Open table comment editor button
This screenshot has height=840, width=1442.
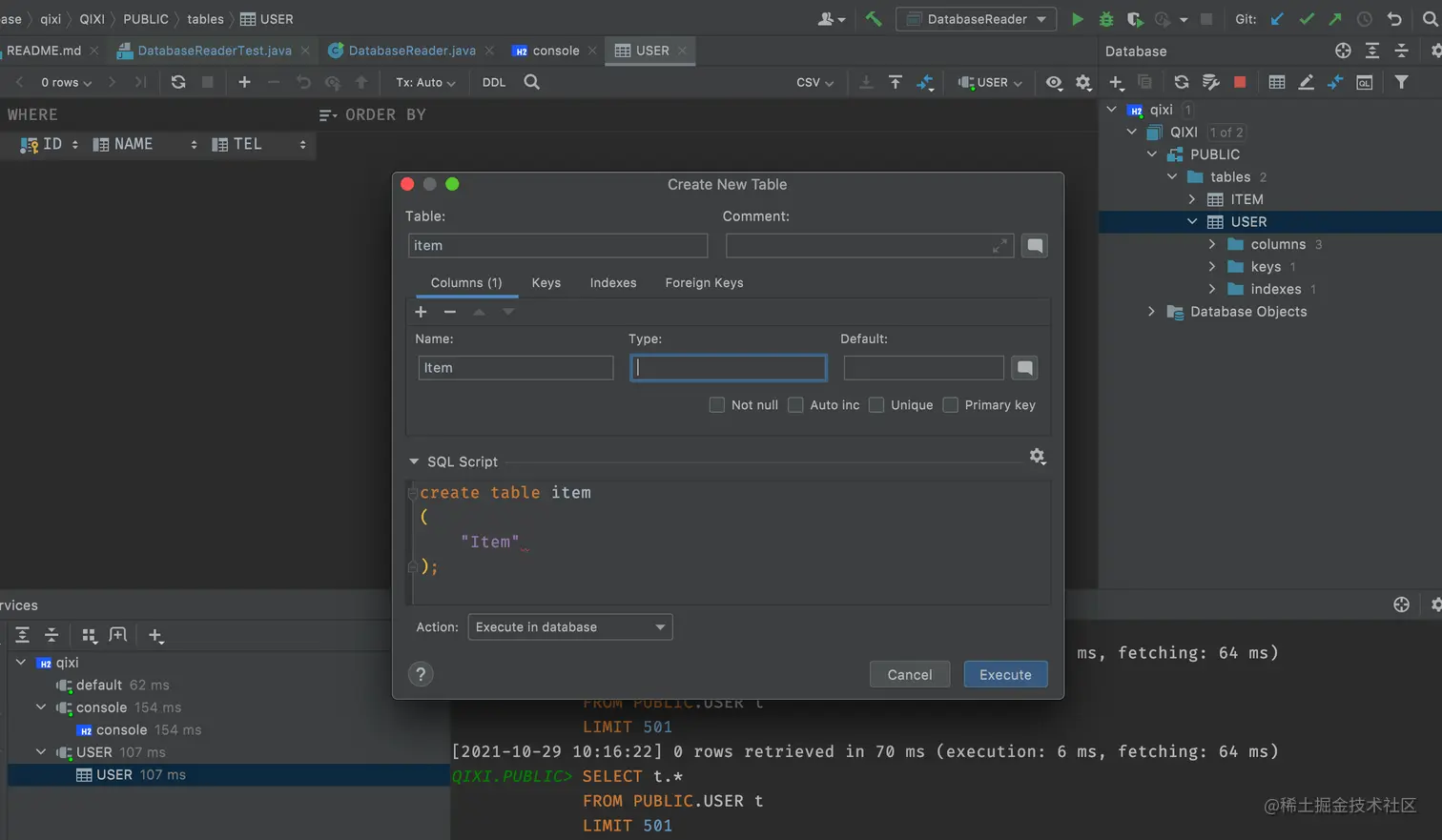click(x=1035, y=246)
